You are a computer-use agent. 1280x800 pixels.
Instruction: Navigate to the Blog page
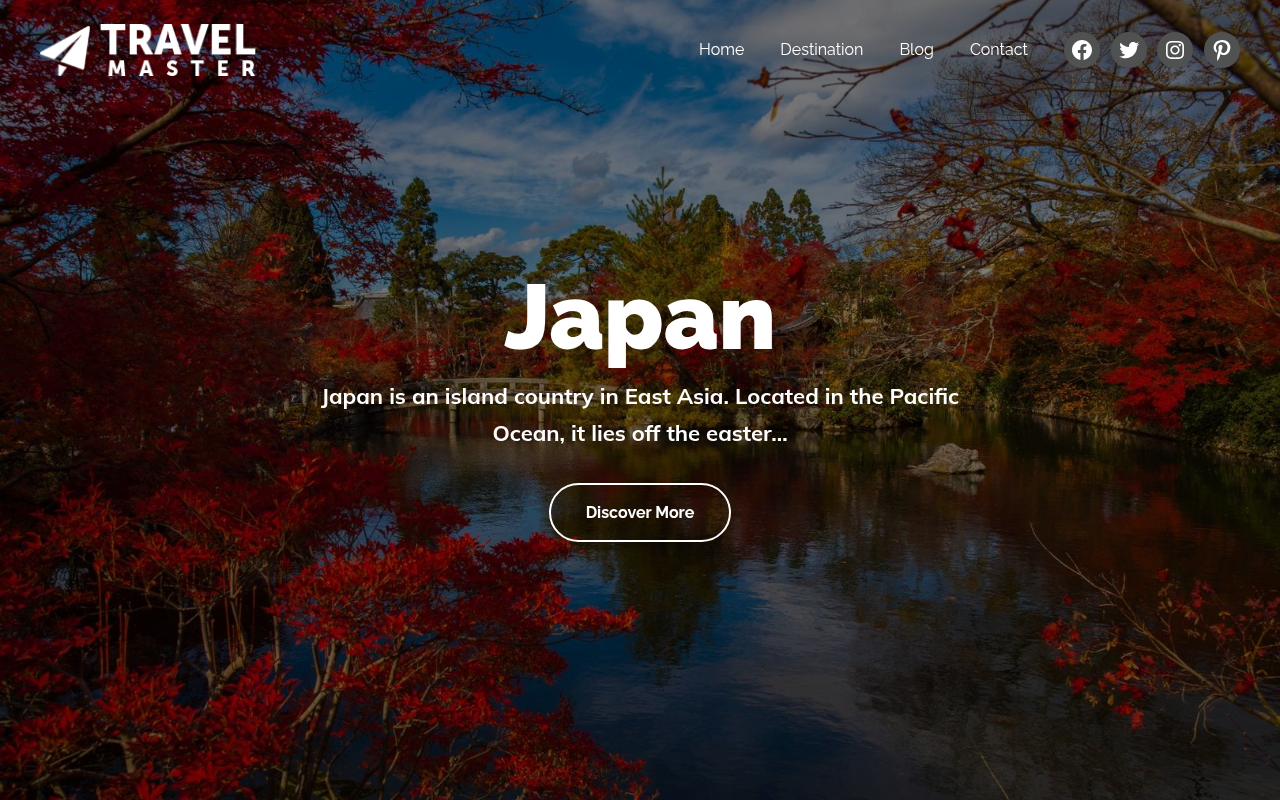point(916,50)
